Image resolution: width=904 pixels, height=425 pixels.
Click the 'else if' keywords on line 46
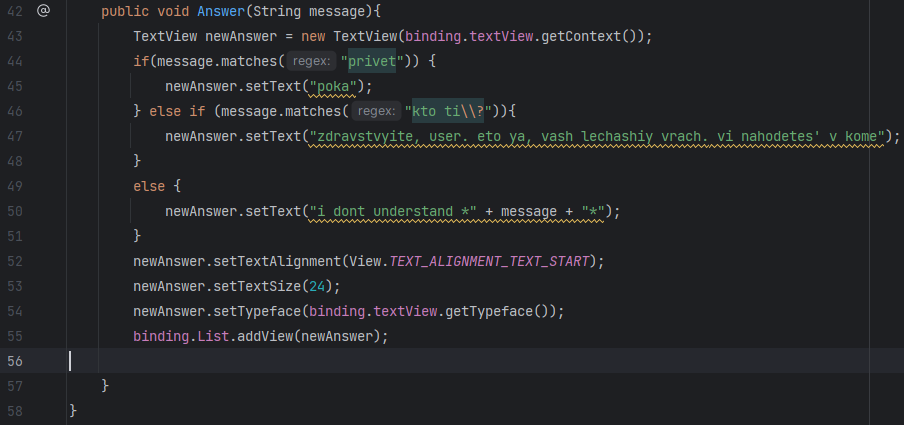[177, 111]
